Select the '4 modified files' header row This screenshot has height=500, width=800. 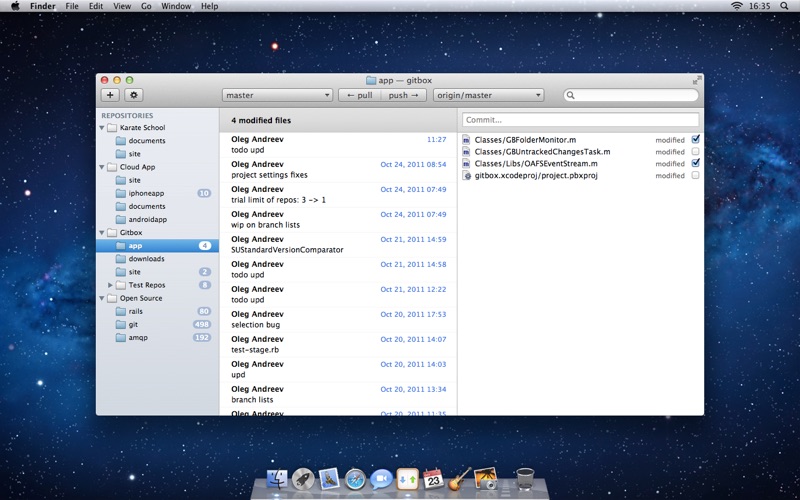point(338,120)
